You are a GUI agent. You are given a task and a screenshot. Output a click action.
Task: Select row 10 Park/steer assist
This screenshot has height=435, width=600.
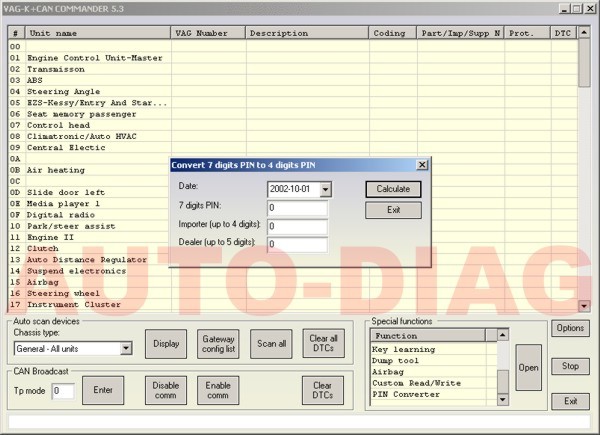pyautogui.click(x=89, y=226)
